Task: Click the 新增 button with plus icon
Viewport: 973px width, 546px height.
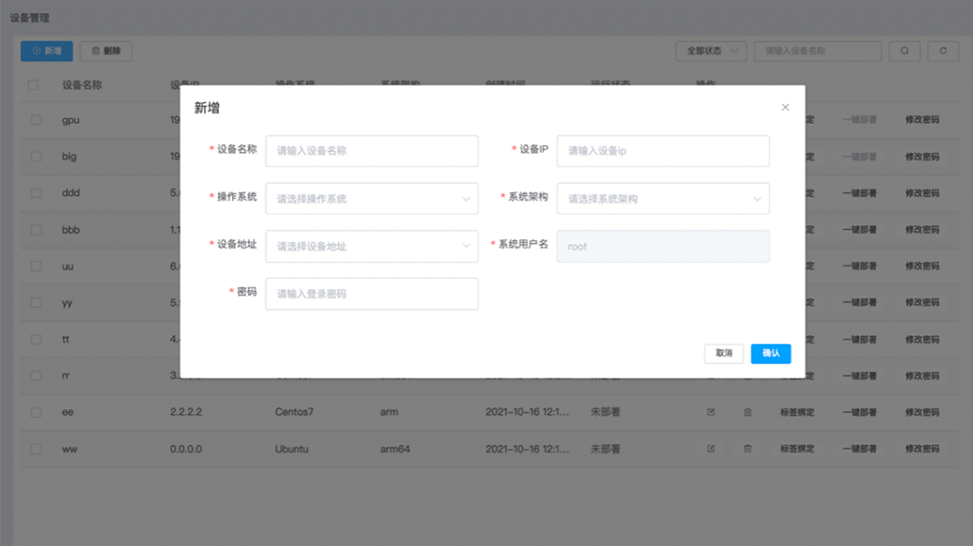Action: pos(47,51)
